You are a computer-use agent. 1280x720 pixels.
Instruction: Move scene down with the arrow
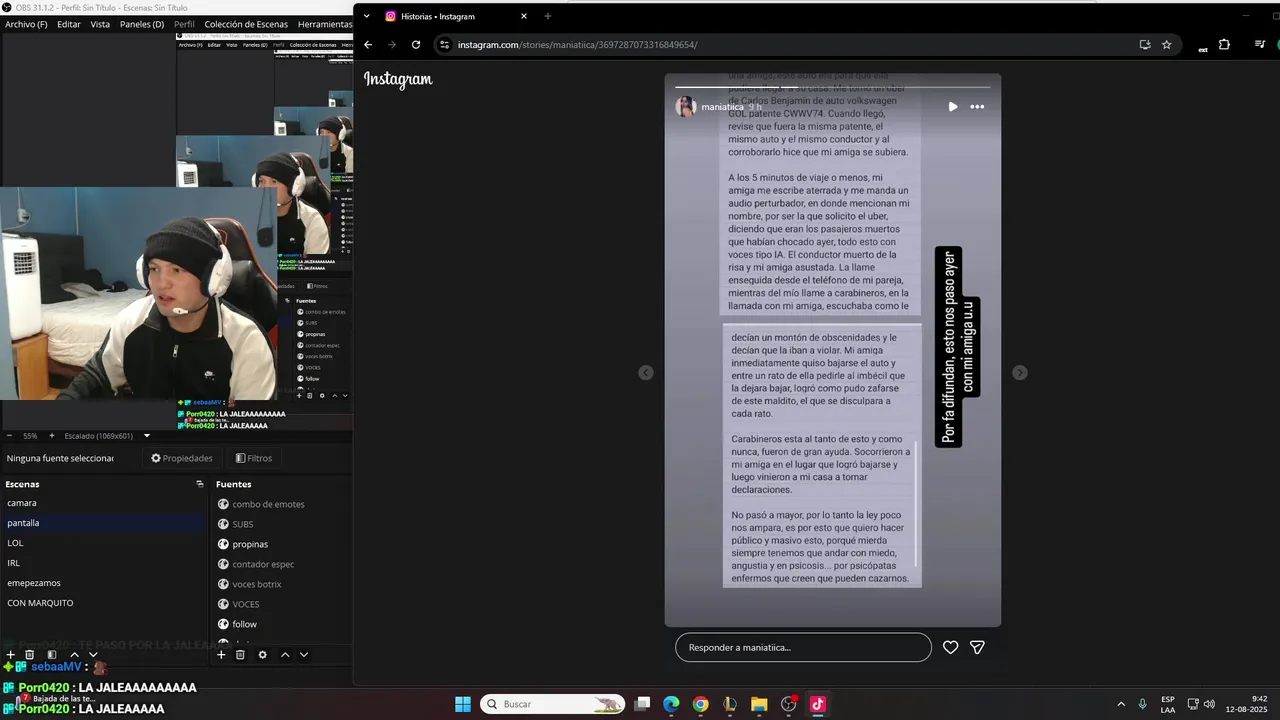tap(93, 655)
